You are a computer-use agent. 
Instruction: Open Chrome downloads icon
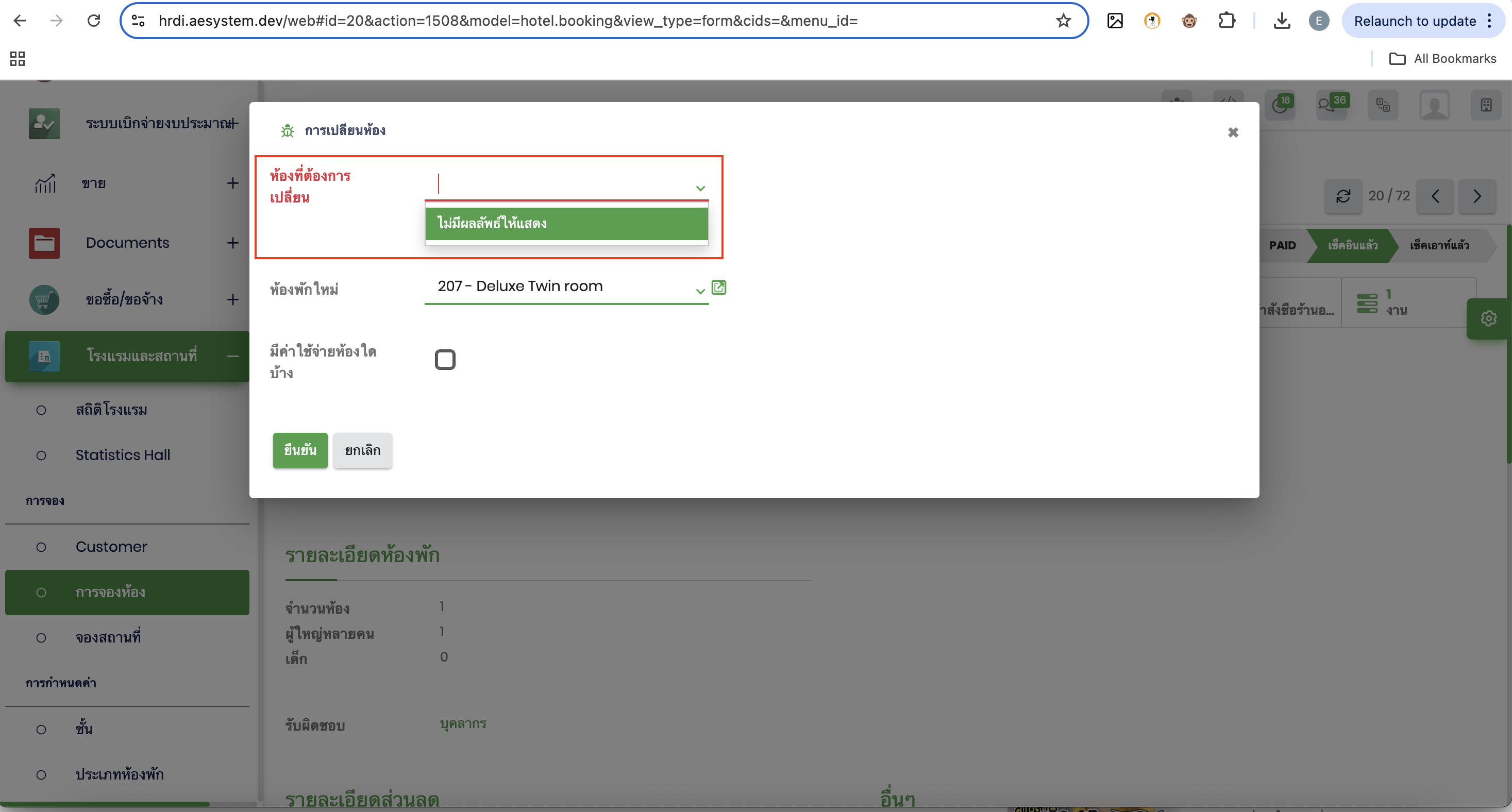tap(1281, 21)
